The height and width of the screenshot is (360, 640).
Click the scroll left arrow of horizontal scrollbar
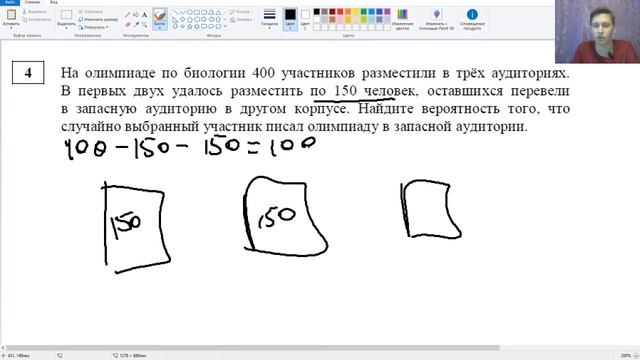(3, 348)
